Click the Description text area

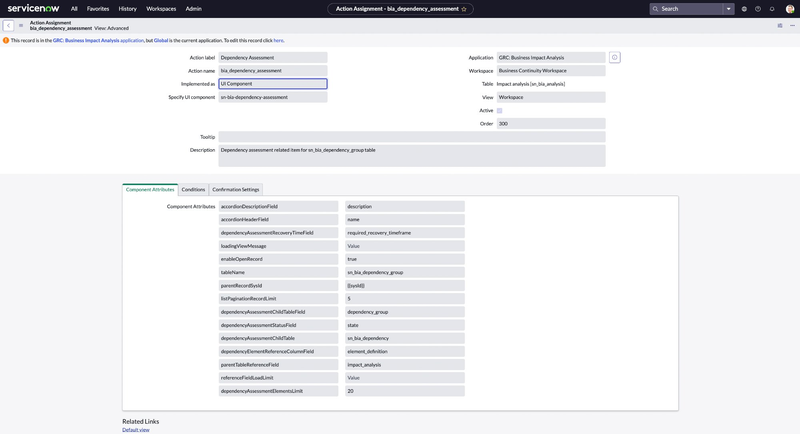coord(412,156)
